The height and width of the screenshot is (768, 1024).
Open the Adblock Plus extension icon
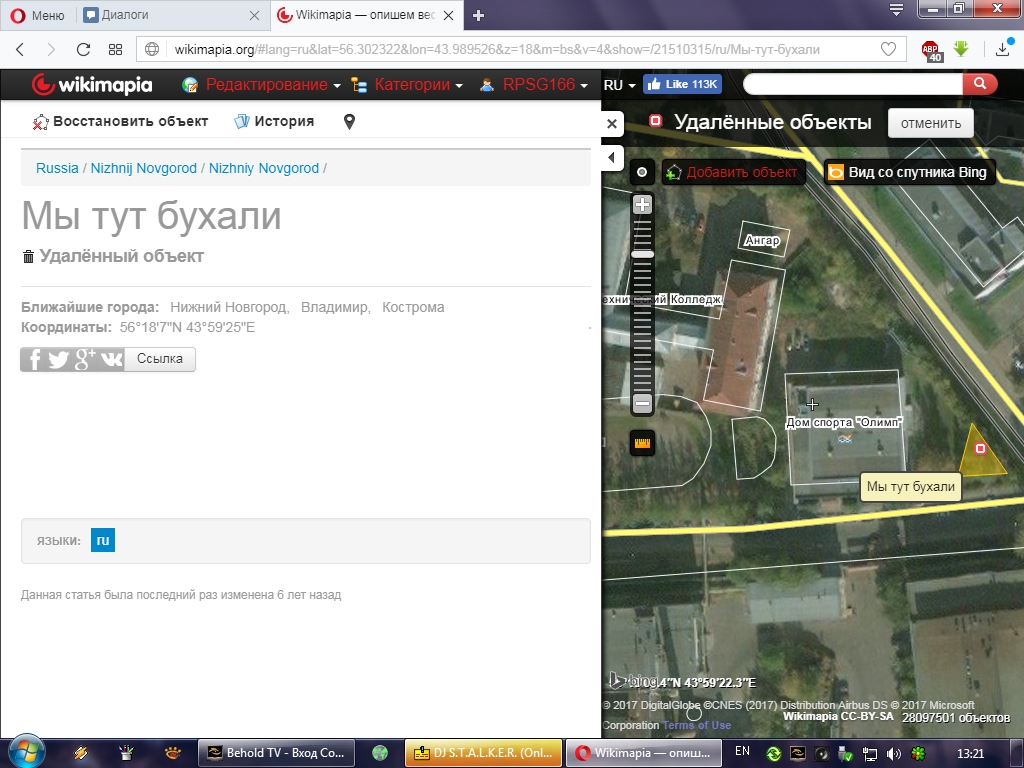[x=931, y=50]
